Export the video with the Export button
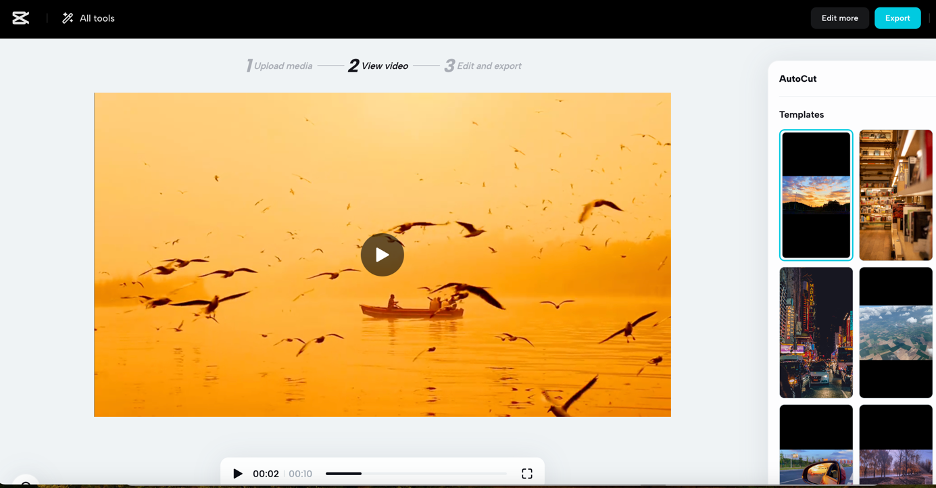Image resolution: width=936 pixels, height=488 pixels. coord(897,18)
